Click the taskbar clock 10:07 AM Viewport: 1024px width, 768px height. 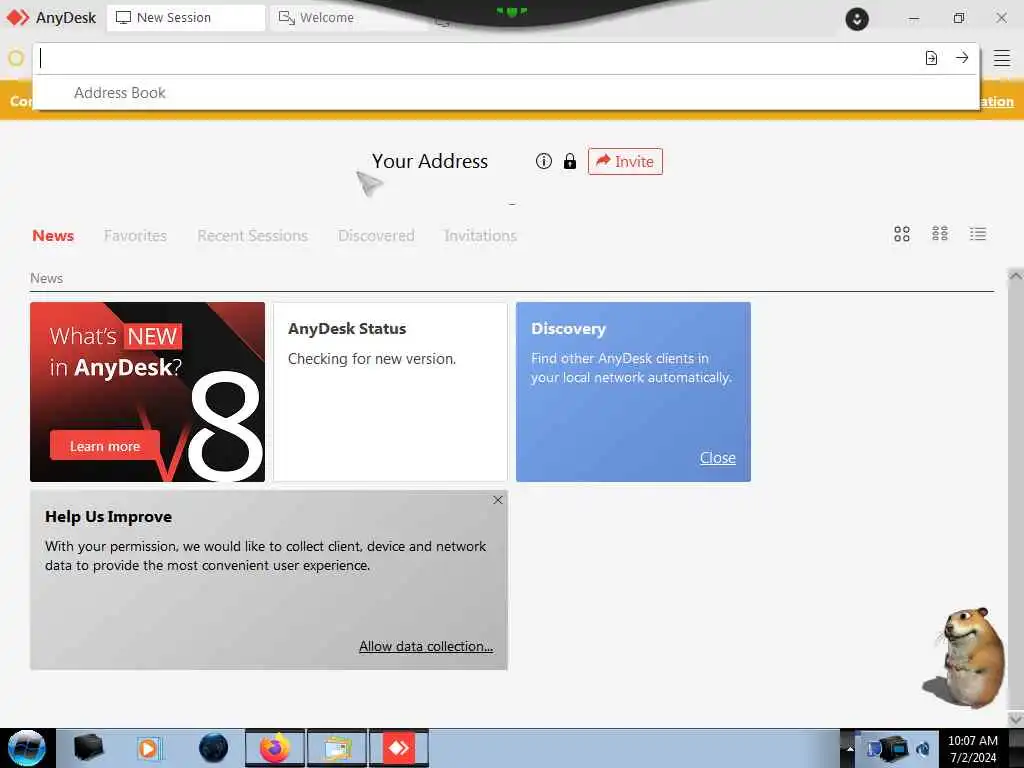point(973,741)
